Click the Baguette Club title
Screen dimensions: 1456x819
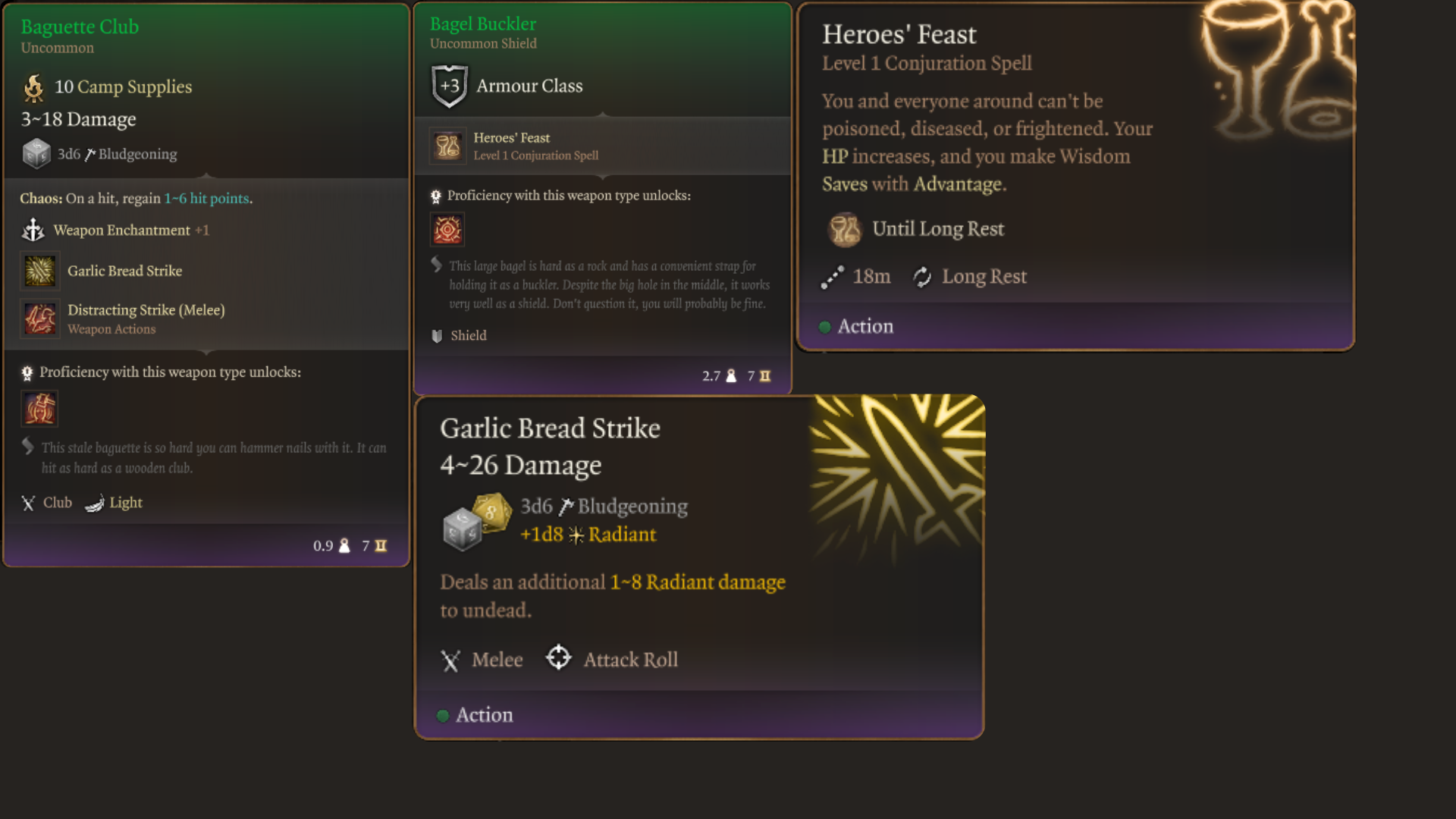pyautogui.click(x=80, y=27)
